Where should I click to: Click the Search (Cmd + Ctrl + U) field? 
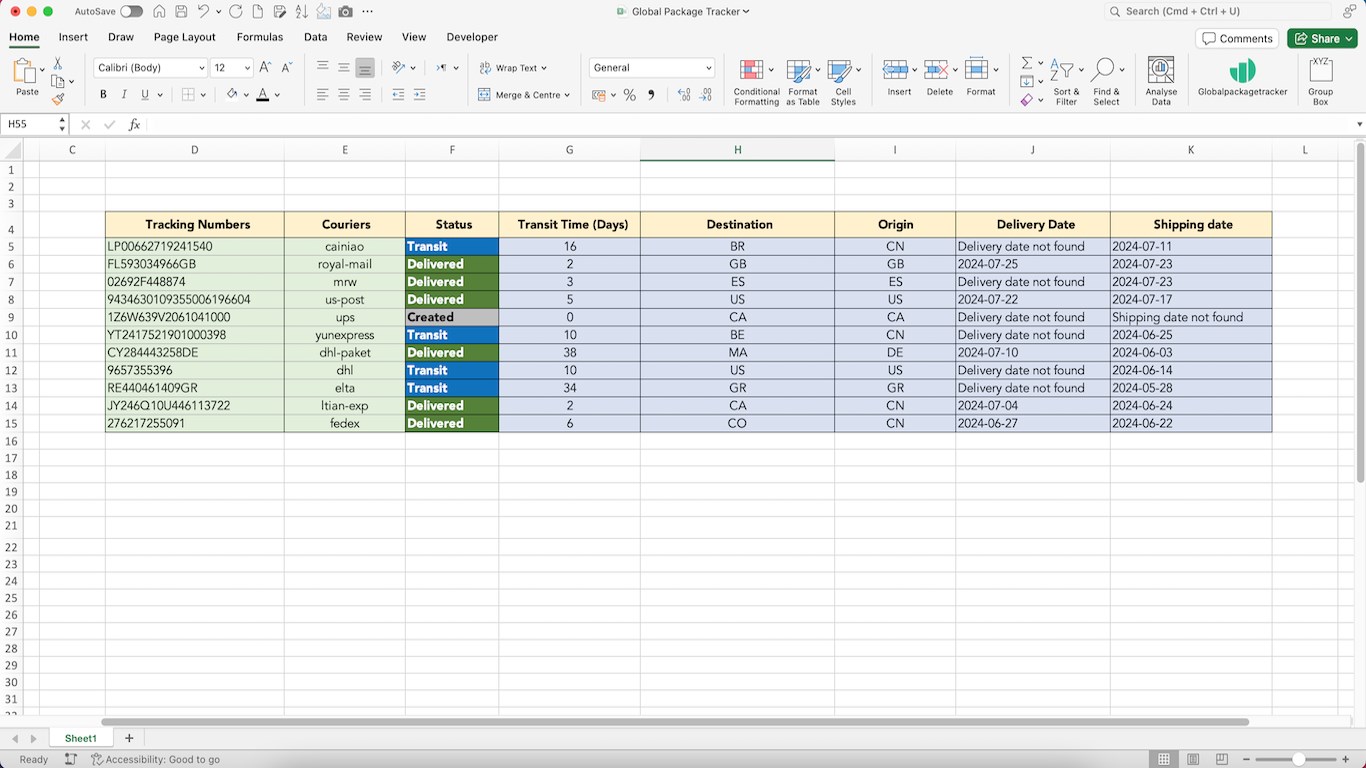pos(1218,12)
